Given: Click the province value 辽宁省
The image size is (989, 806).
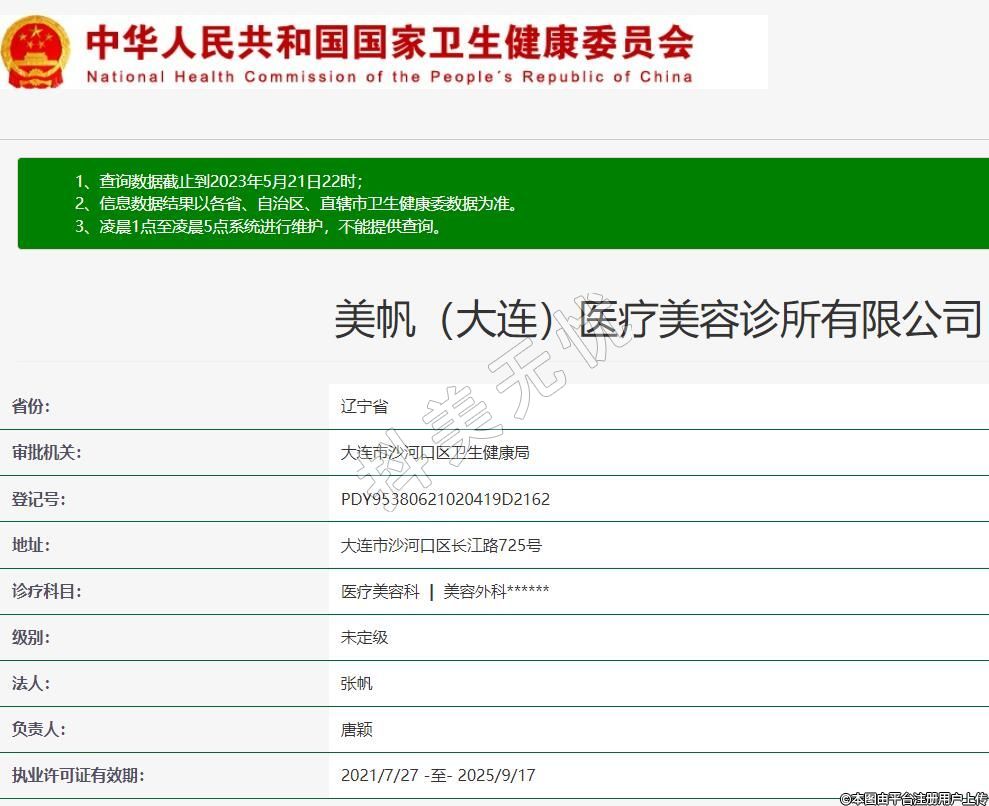Looking at the screenshot, I should coord(364,406).
